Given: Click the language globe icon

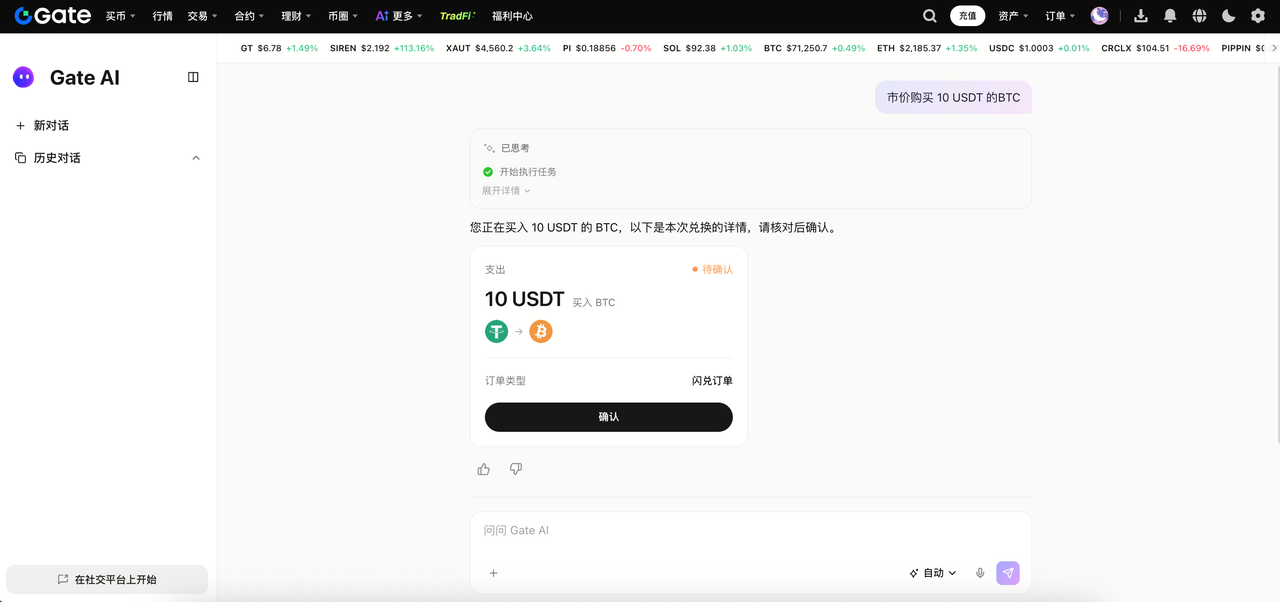Looking at the screenshot, I should pos(1199,16).
